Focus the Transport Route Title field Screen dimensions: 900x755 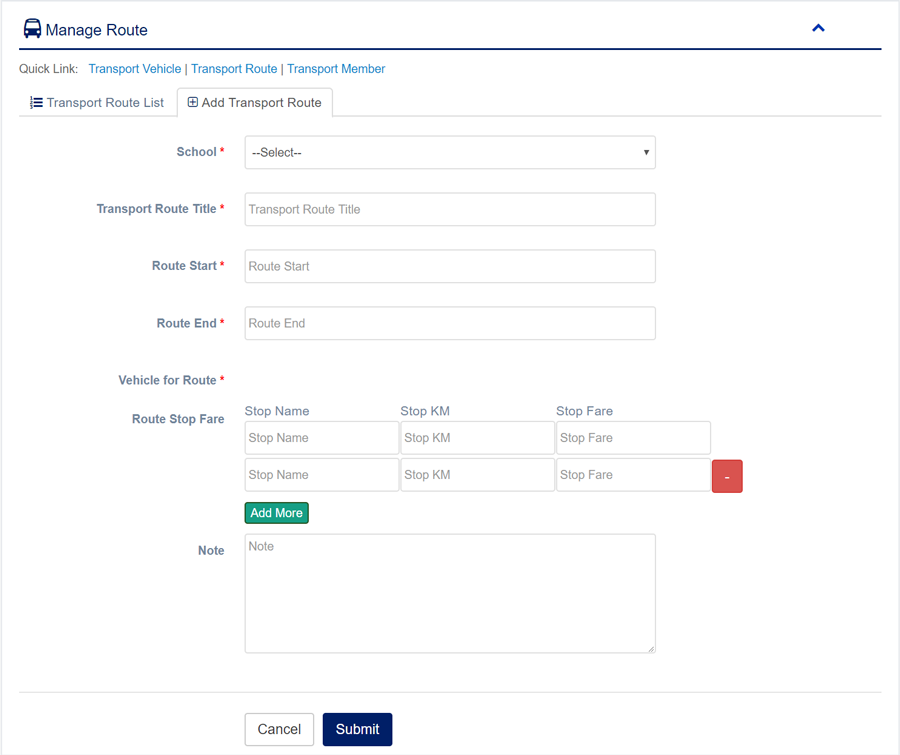pos(450,210)
